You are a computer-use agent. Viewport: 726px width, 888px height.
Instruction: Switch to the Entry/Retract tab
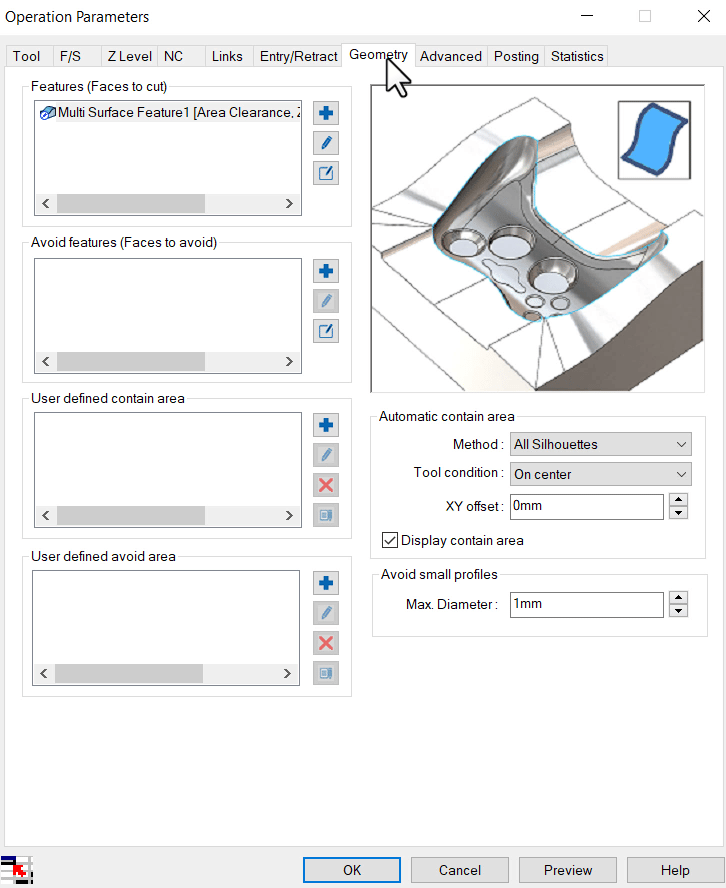(298, 56)
